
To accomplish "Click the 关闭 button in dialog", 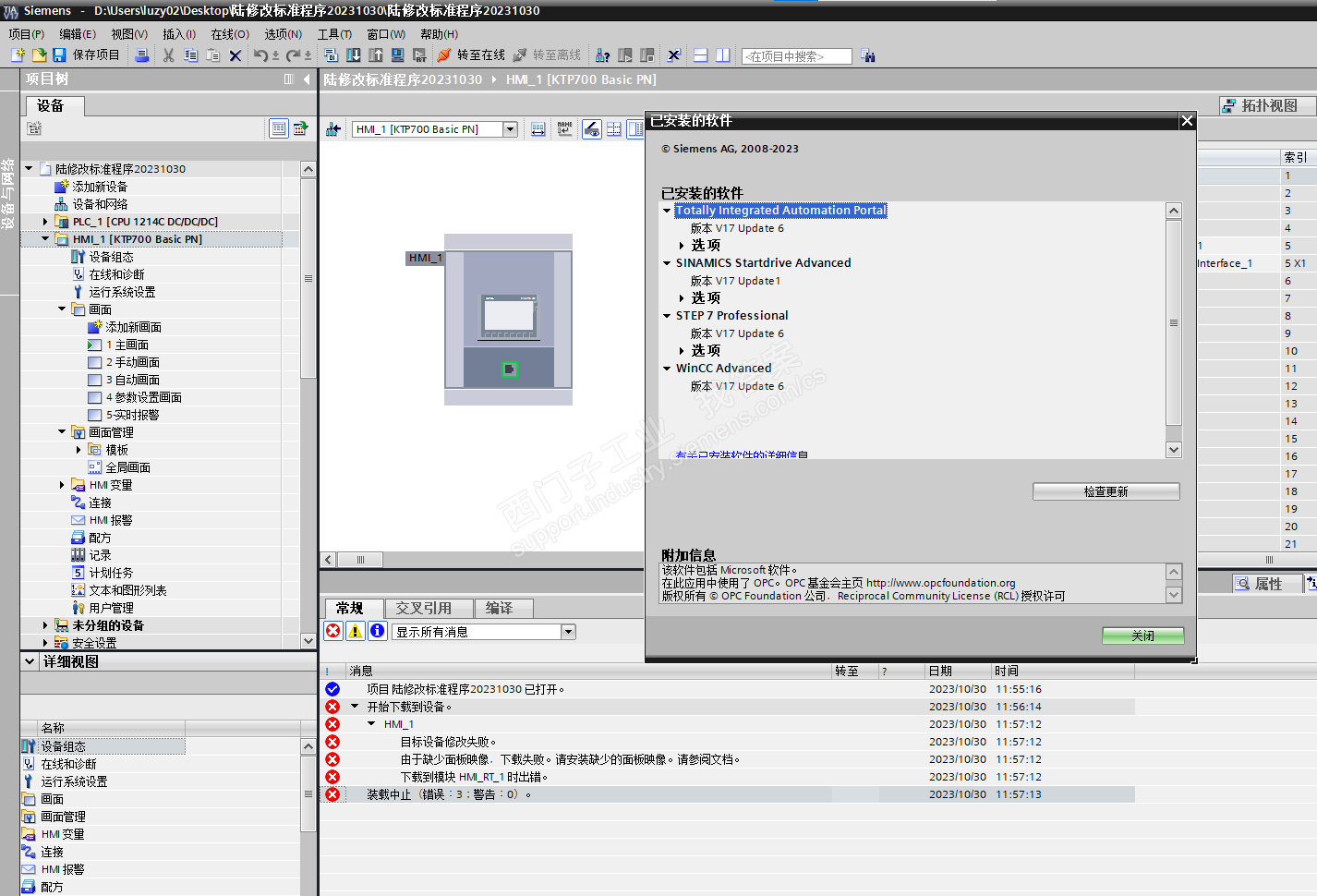I will click(1142, 636).
